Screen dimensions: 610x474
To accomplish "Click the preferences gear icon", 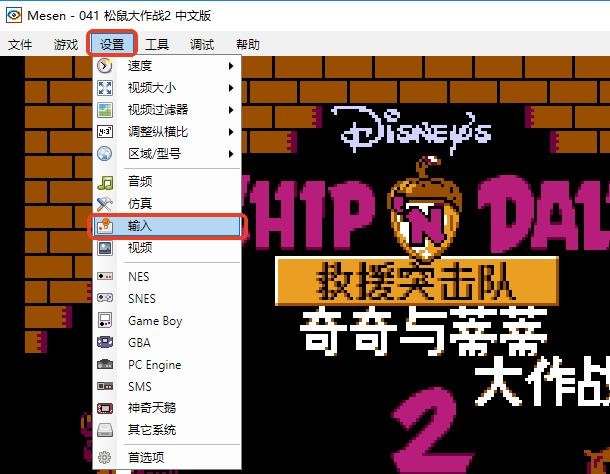I will point(105,457).
